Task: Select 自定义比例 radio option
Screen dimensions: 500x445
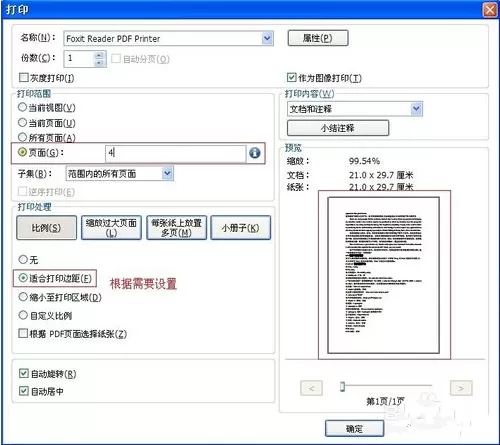Action: 23,315
